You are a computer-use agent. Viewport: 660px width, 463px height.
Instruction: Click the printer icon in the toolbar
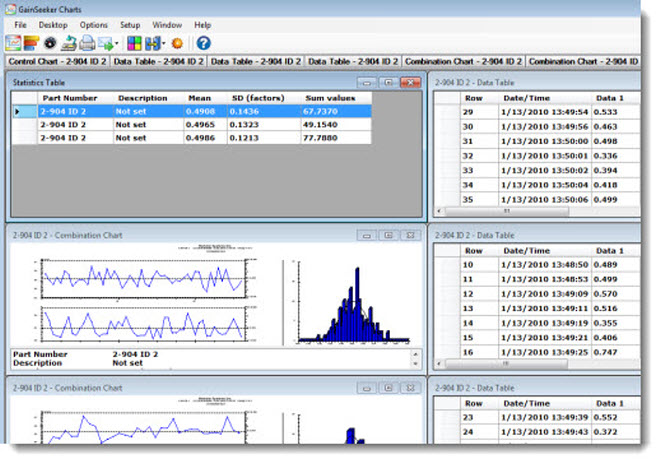click(x=87, y=43)
